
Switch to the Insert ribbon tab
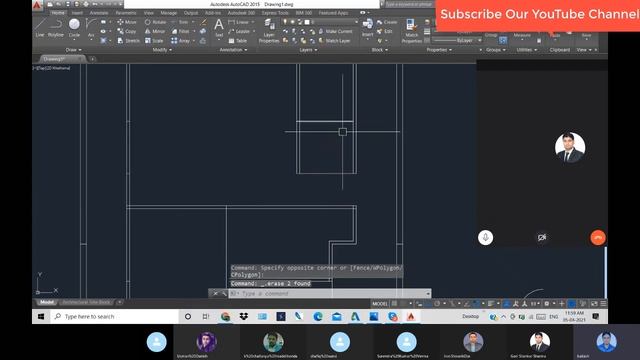coord(77,13)
